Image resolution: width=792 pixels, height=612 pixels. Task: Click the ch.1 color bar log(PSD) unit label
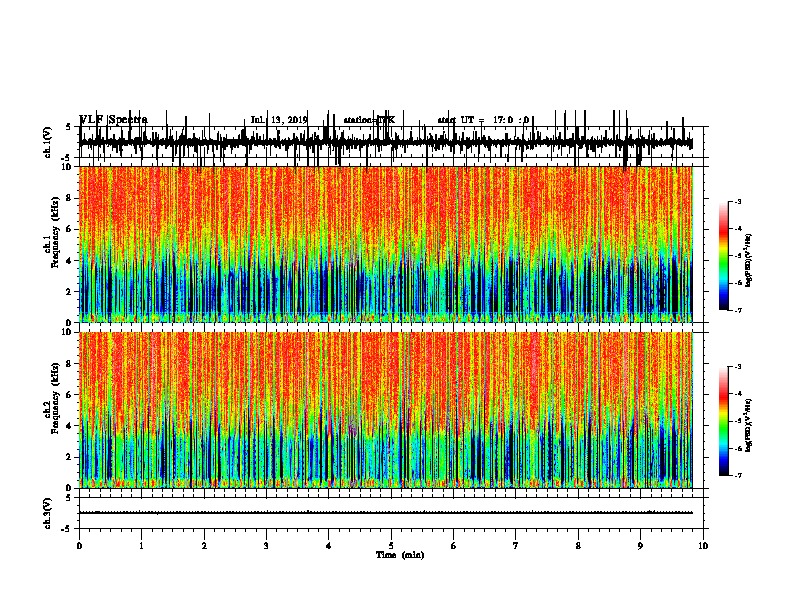pyautogui.click(x=749, y=261)
